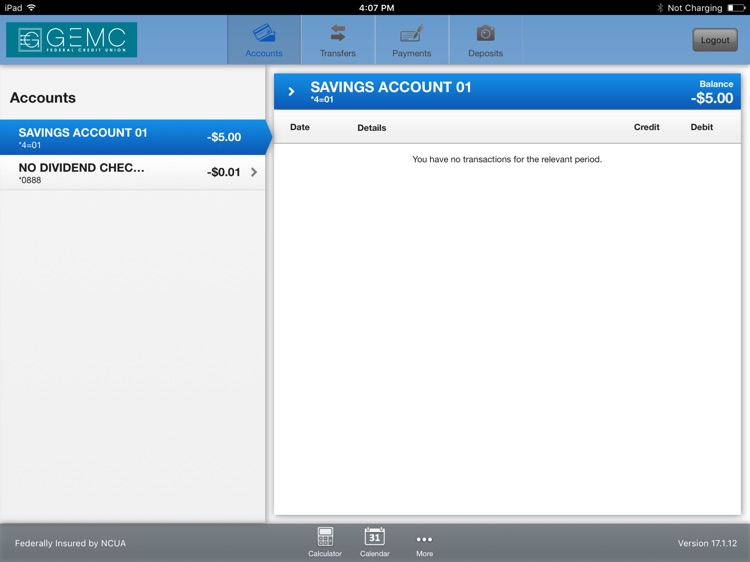Open the chevron beside -$0.01 balance
The image size is (750, 562).
pyautogui.click(x=254, y=172)
